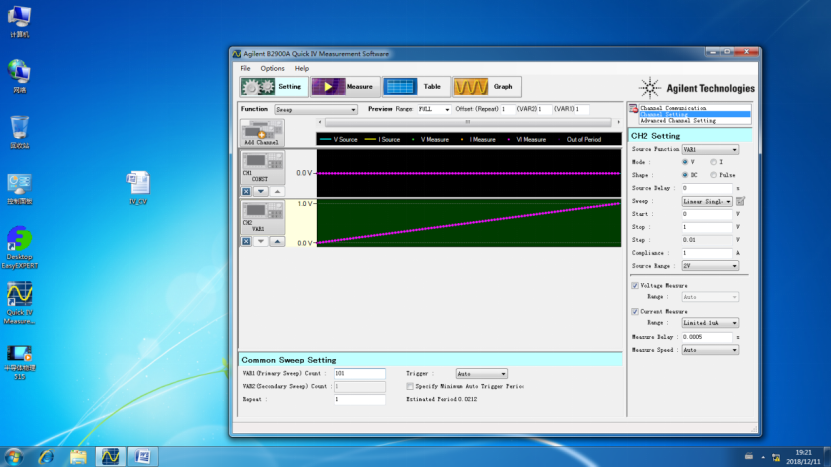Select Channel Setting in the list
The height and width of the screenshot is (468, 831).
[x=695, y=114]
